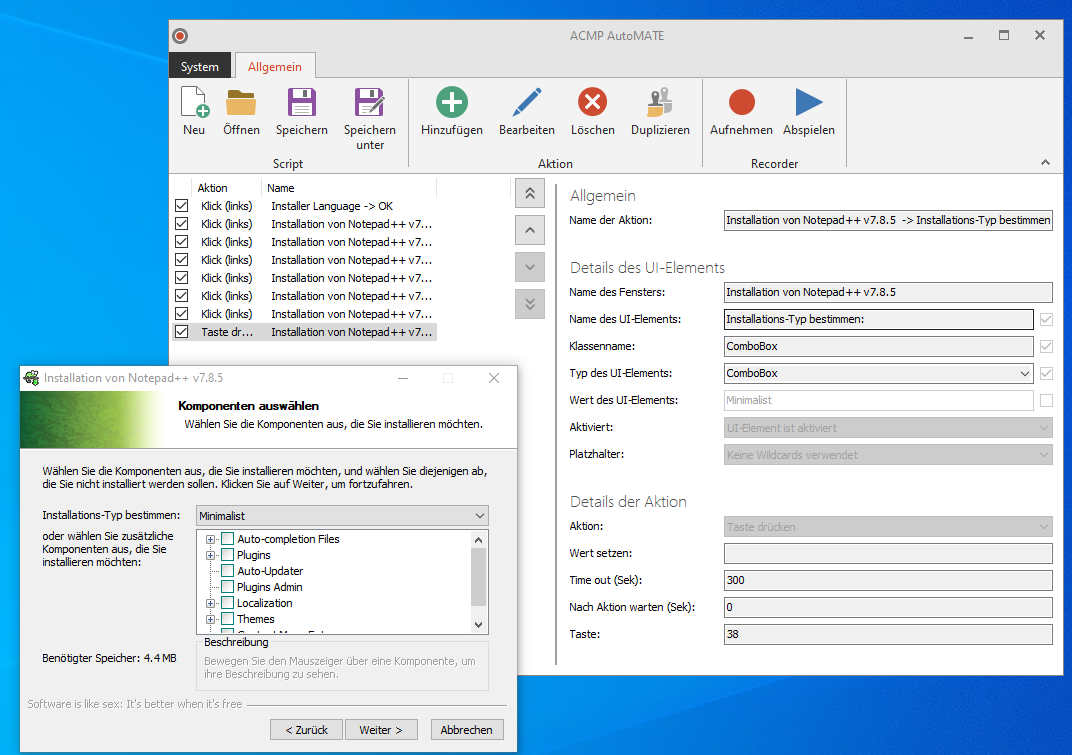1072x755 pixels.
Task: Check the Auto-Updater component checkbox
Action: click(228, 571)
